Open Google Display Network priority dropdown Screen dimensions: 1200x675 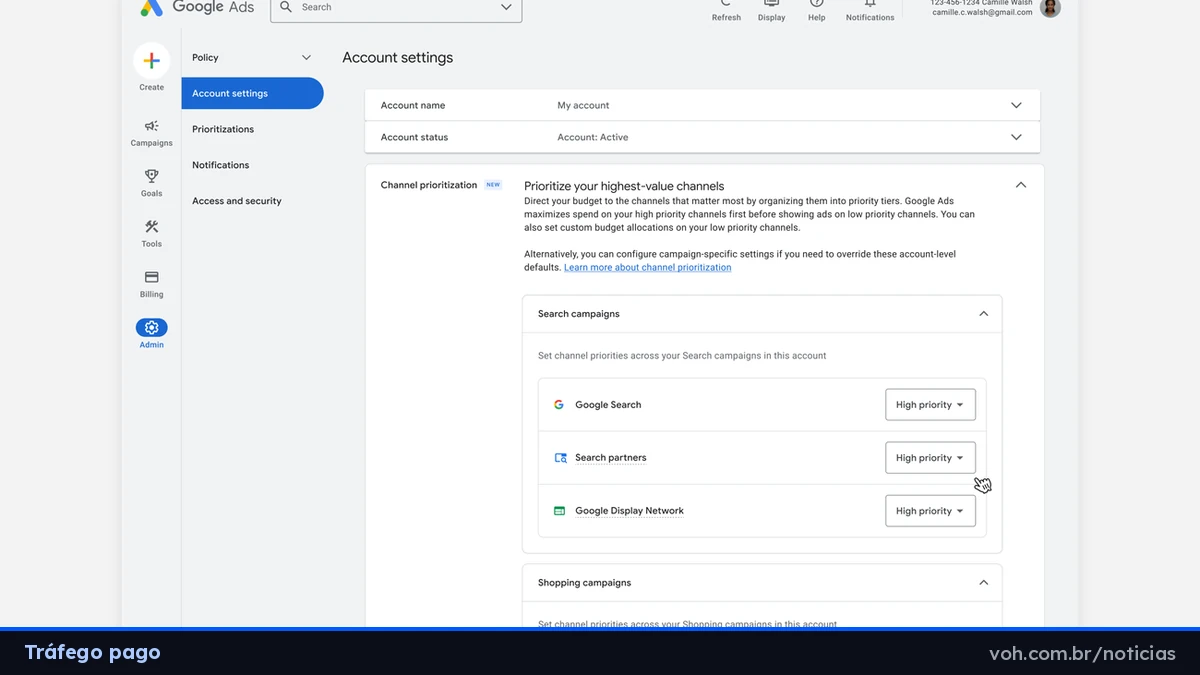coord(930,511)
